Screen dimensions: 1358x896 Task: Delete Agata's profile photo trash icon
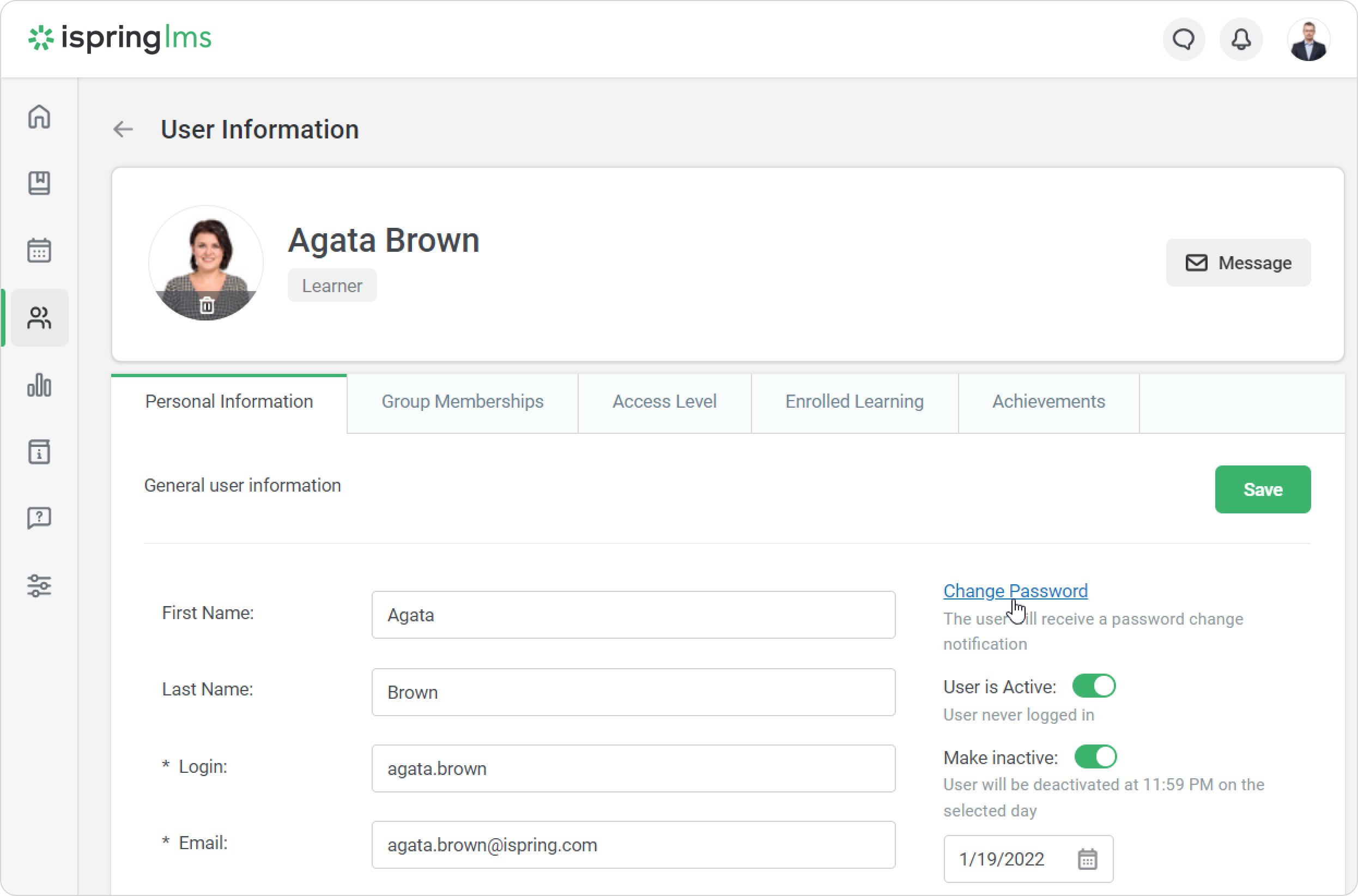coord(207,306)
